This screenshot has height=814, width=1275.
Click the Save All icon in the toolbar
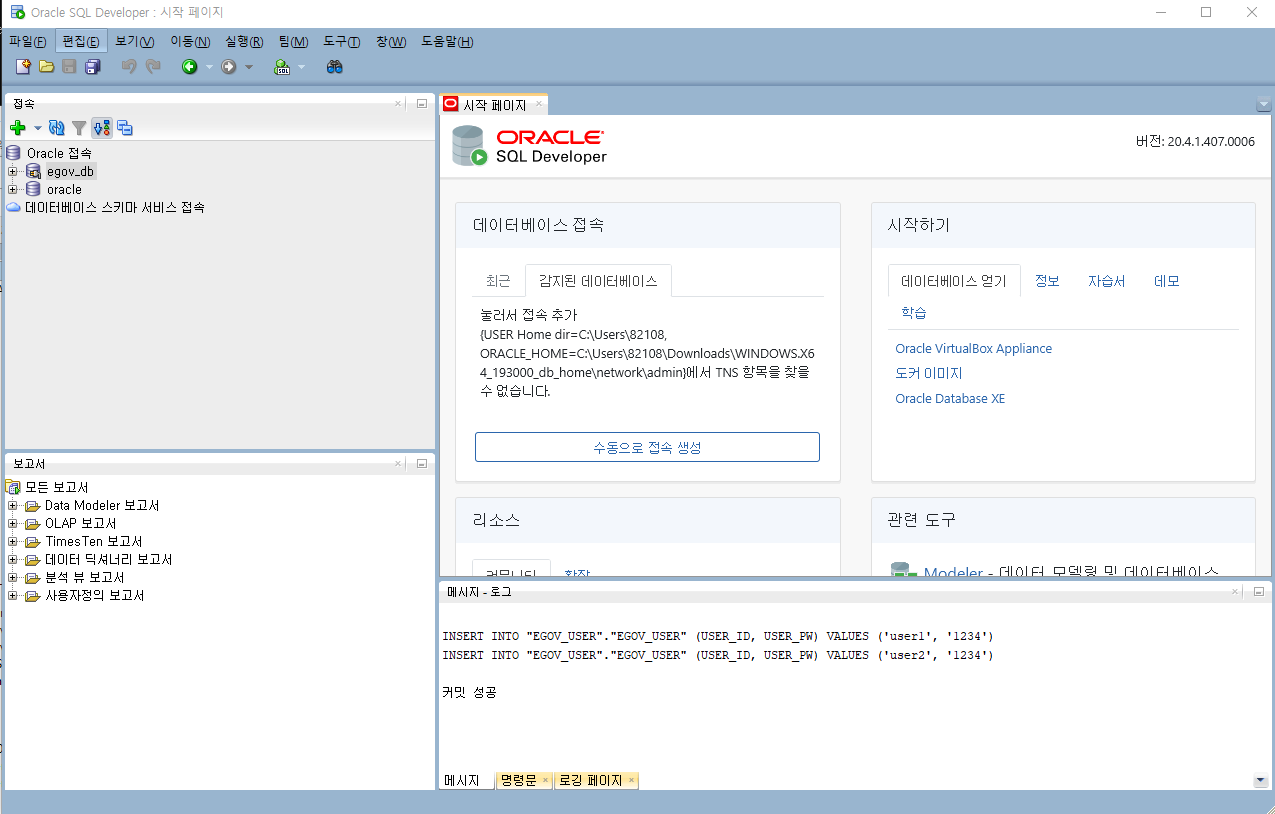coord(93,67)
